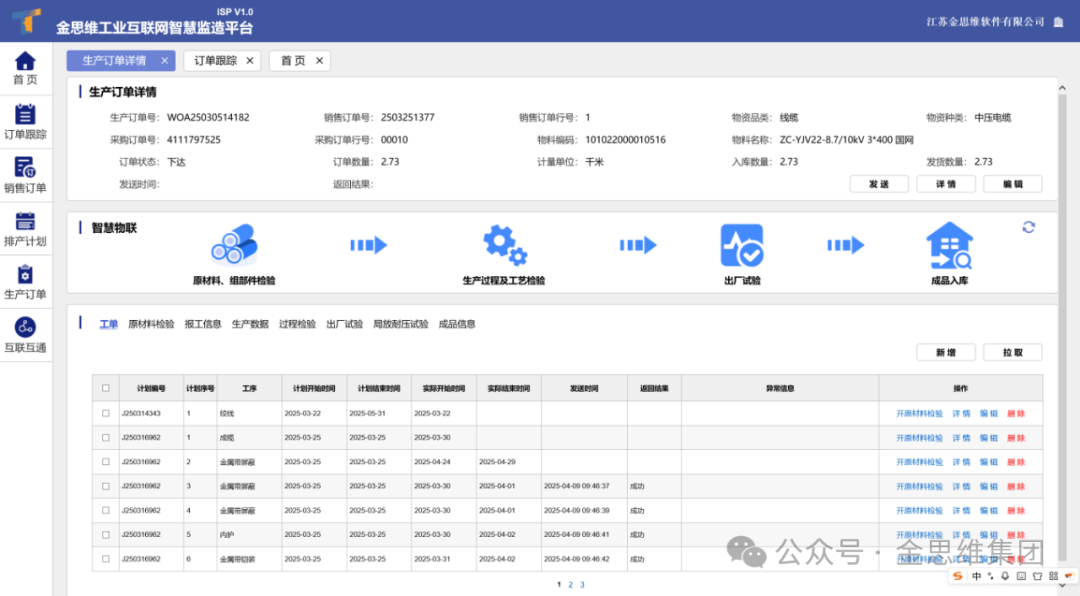Image resolution: width=1080 pixels, height=596 pixels.
Task: Open the 出厂试验 icon
Action: click(x=742, y=245)
